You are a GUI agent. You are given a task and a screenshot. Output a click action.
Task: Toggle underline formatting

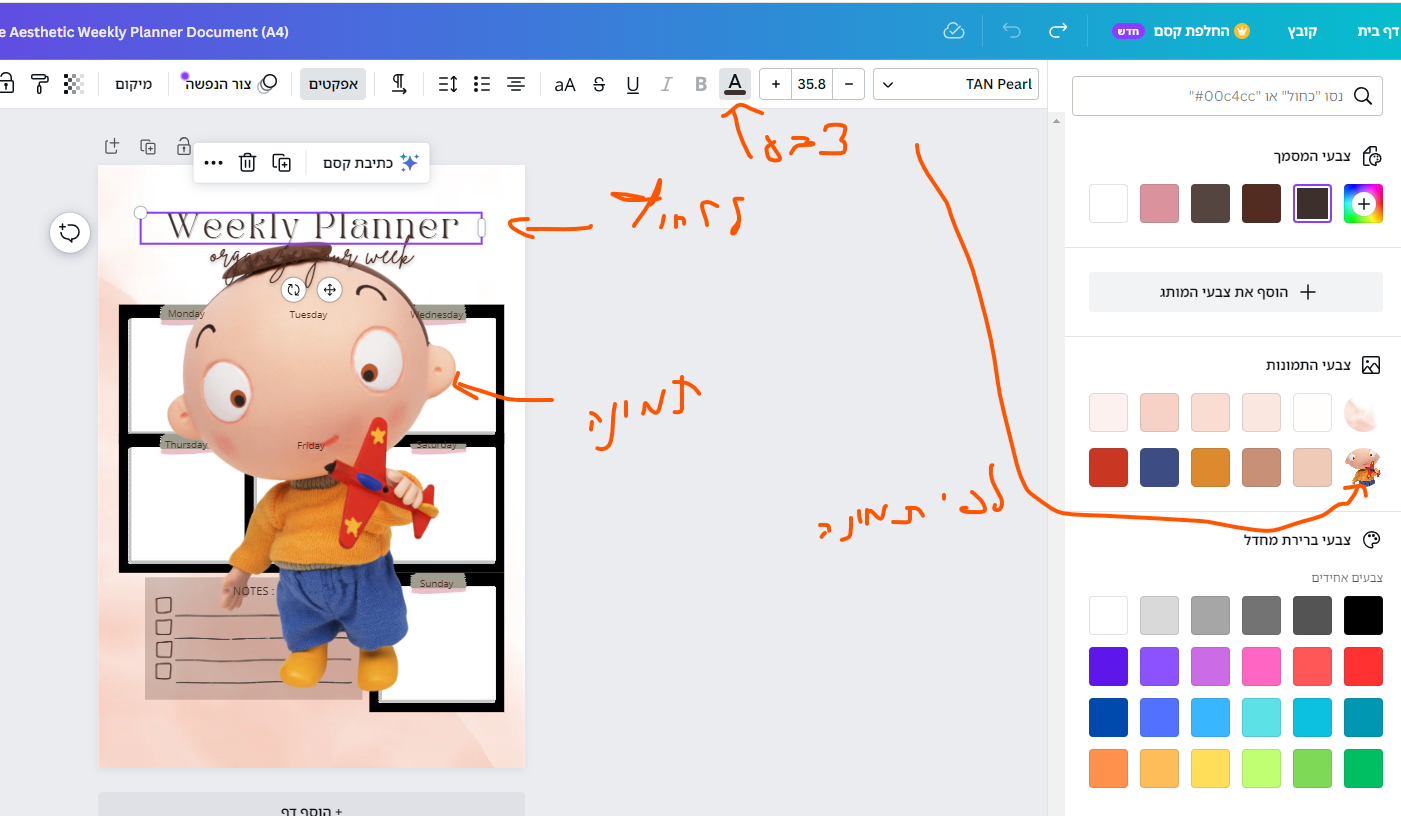click(633, 84)
